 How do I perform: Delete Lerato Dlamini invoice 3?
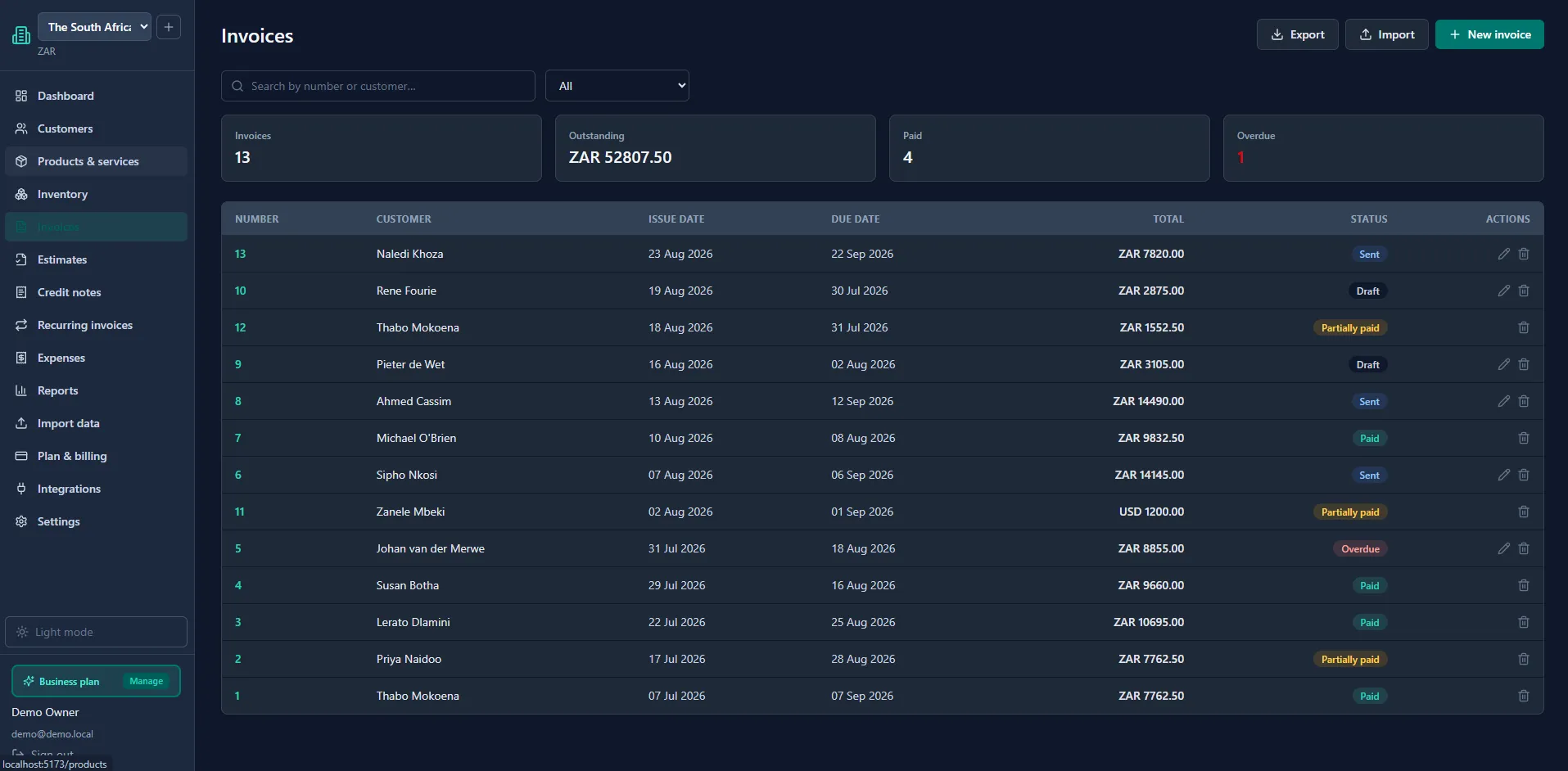click(1524, 622)
